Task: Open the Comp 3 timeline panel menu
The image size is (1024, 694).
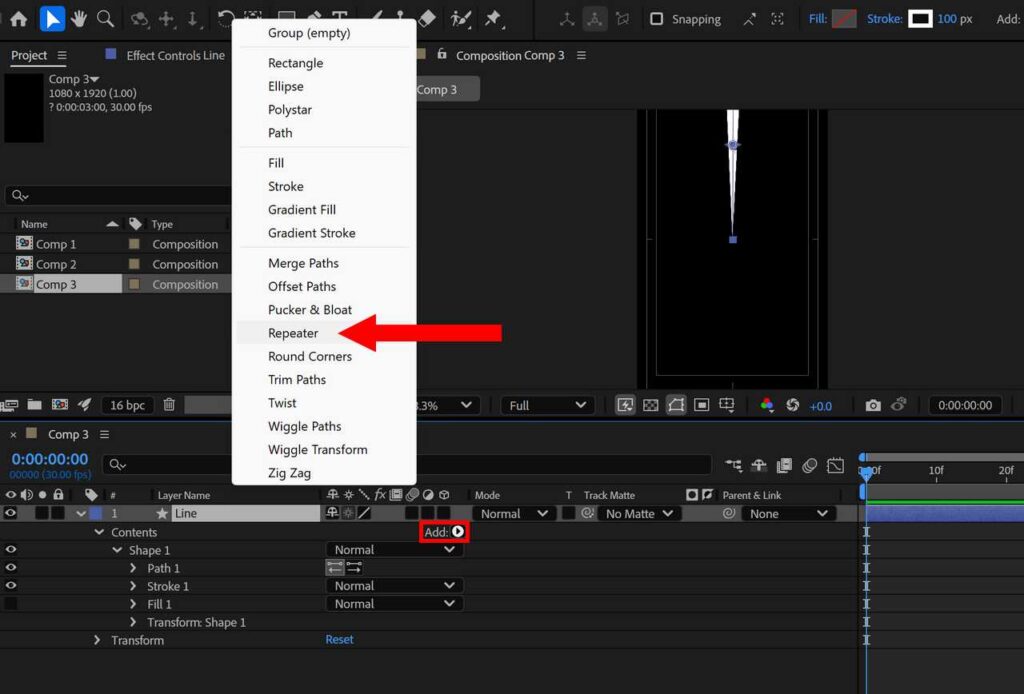Action: coord(104,434)
